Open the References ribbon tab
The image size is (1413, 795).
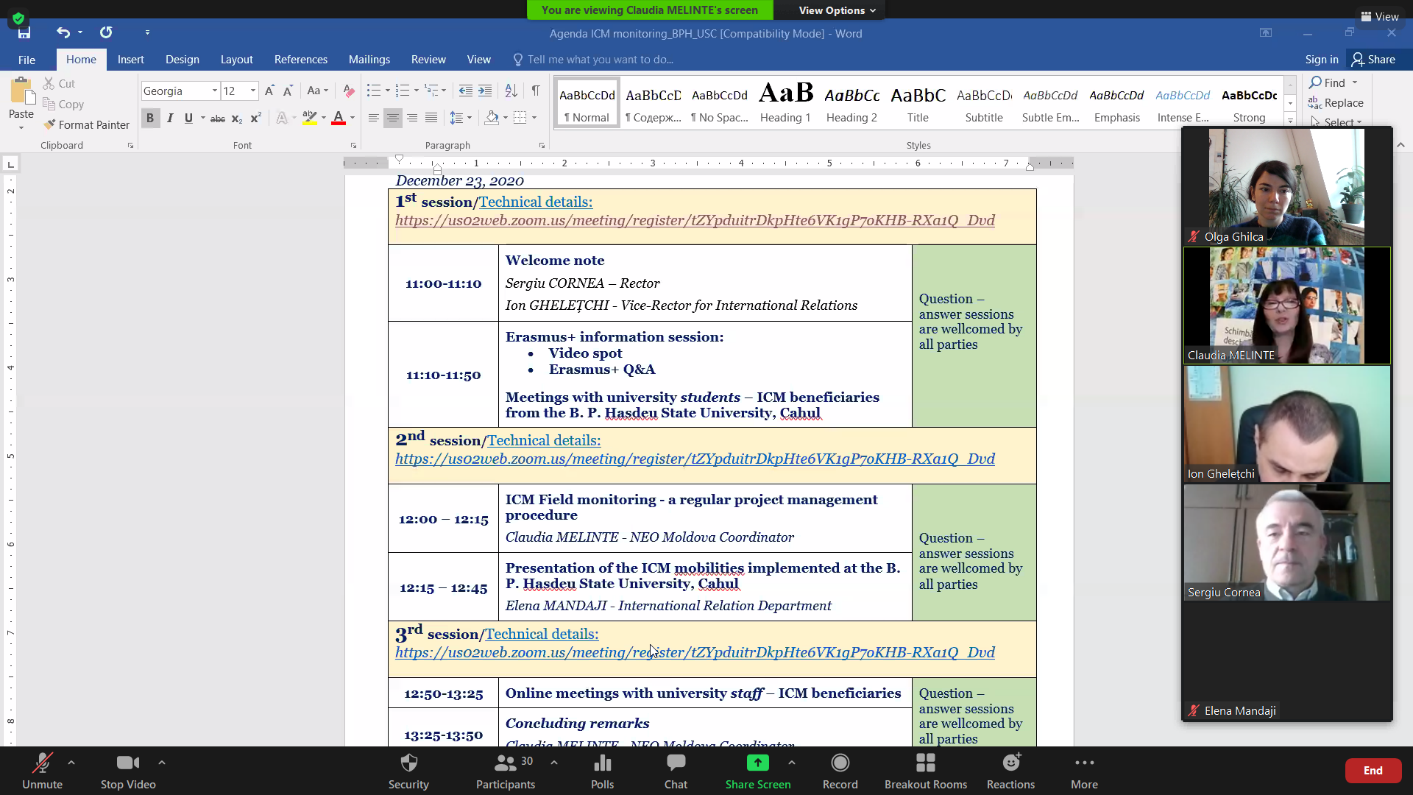[x=301, y=60]
